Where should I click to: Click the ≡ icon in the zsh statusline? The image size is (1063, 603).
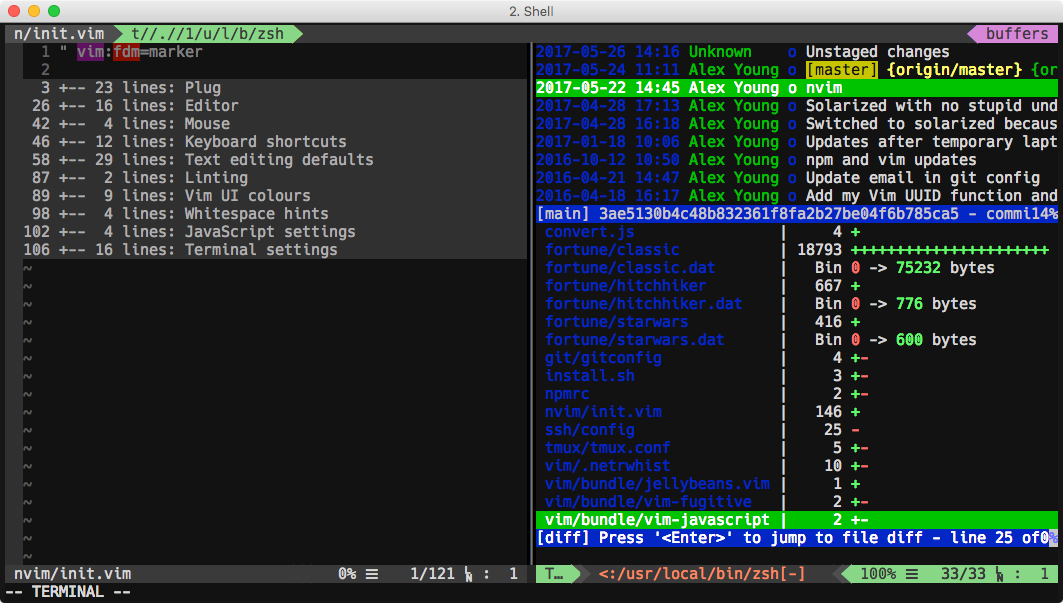click(910, 573)
